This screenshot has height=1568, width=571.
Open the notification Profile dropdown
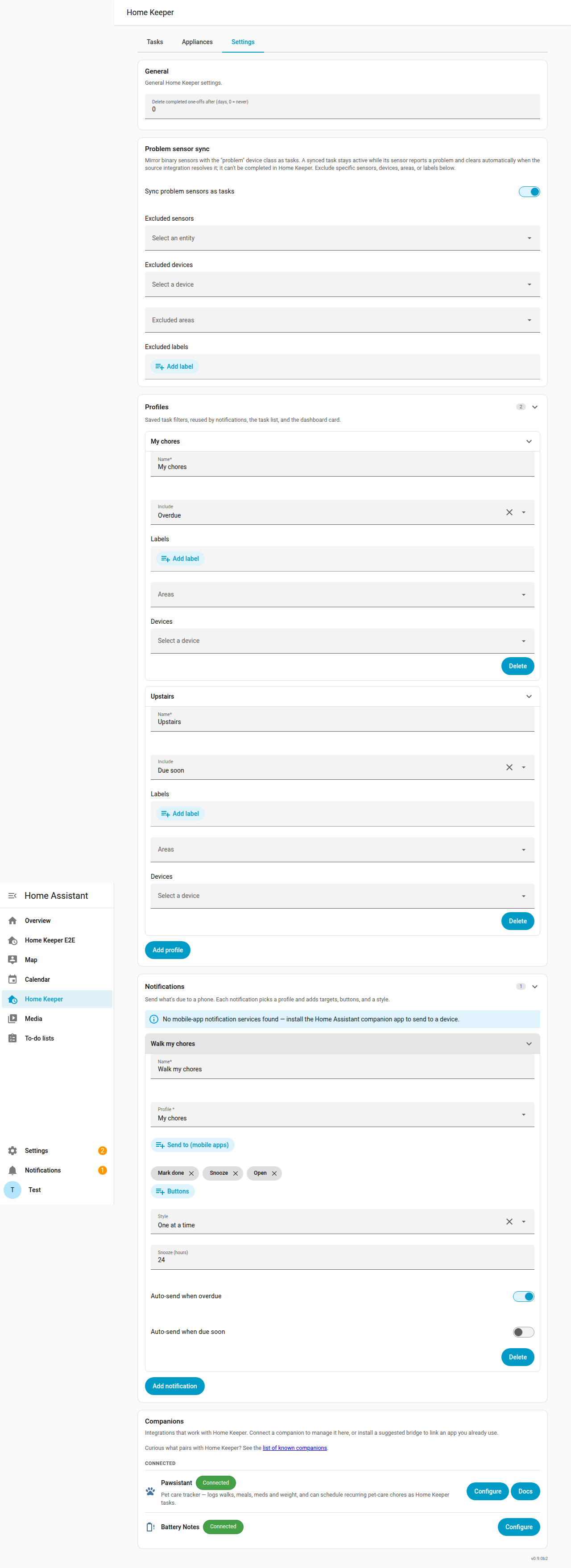[x=342, y=1114]
